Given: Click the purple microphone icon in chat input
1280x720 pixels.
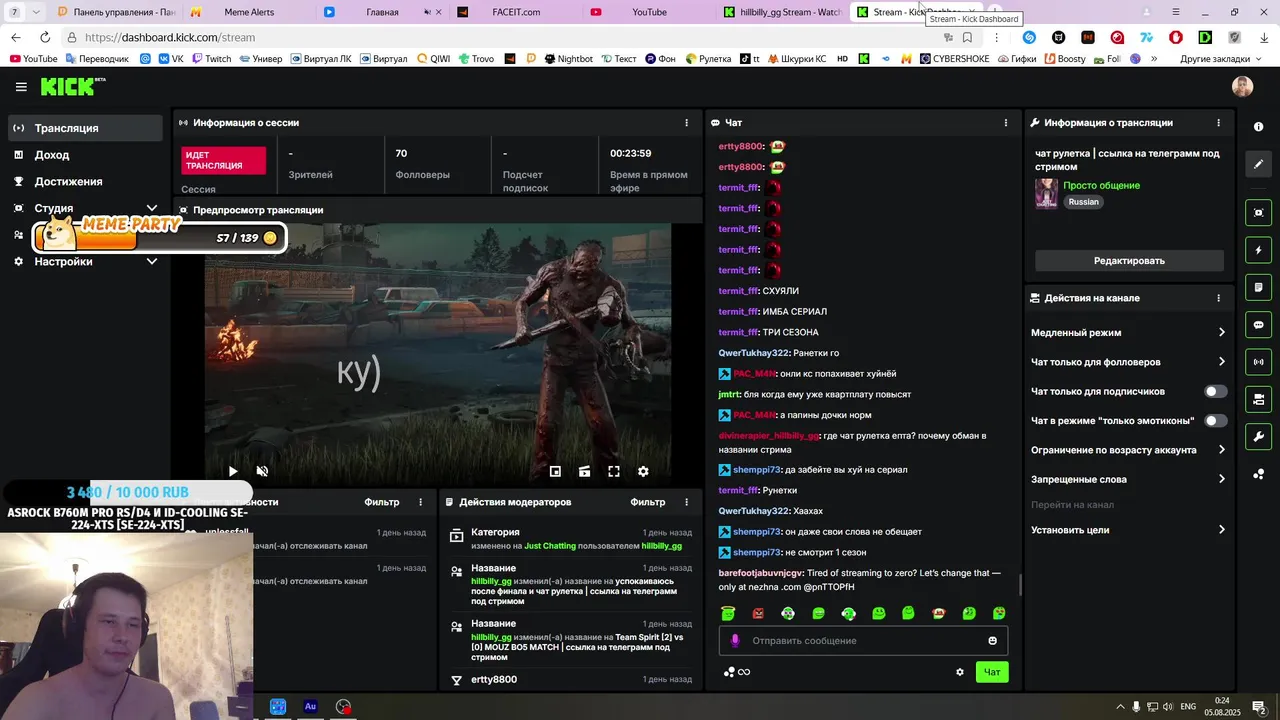Looking at the screenshot, I should (x=735, y=641).
